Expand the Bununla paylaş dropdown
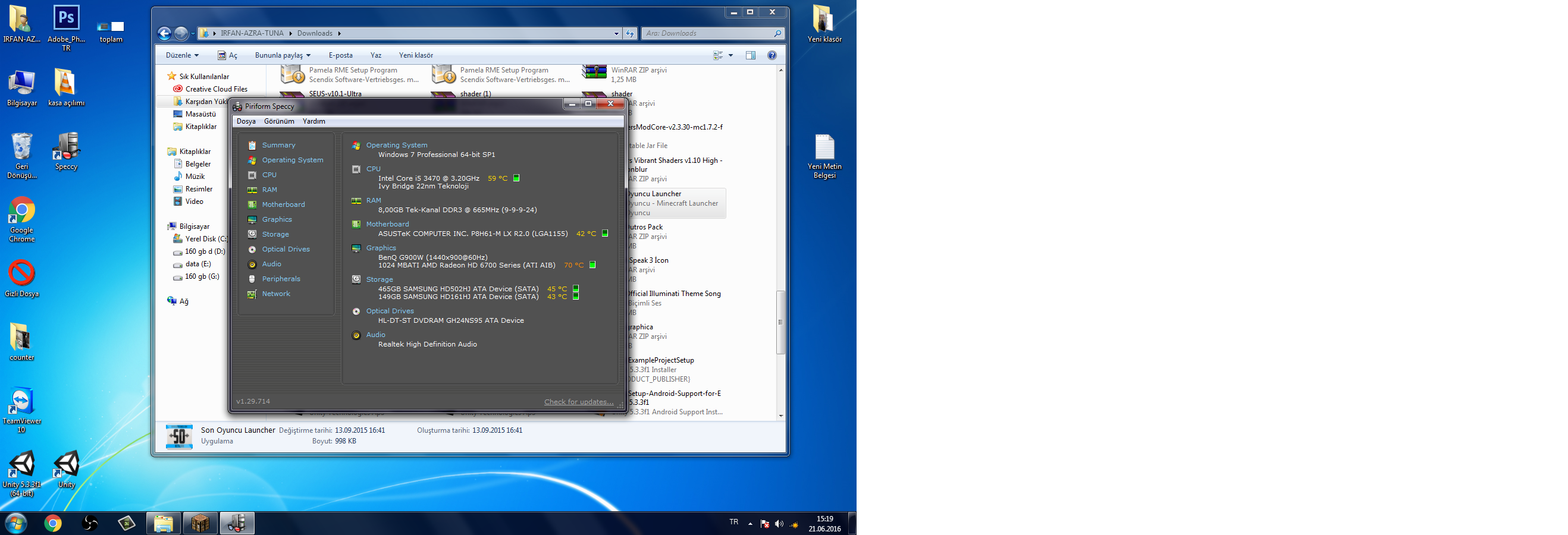 (x=283, y=55)
